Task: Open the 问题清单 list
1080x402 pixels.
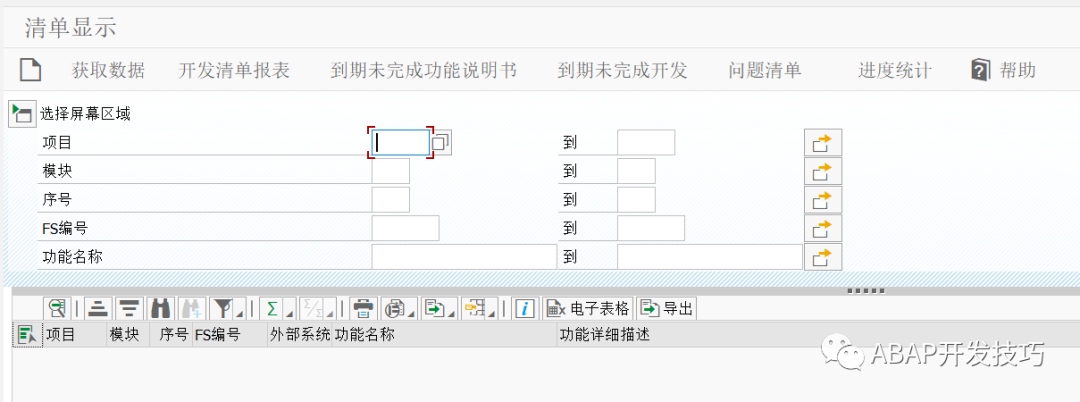Action: 765,70
